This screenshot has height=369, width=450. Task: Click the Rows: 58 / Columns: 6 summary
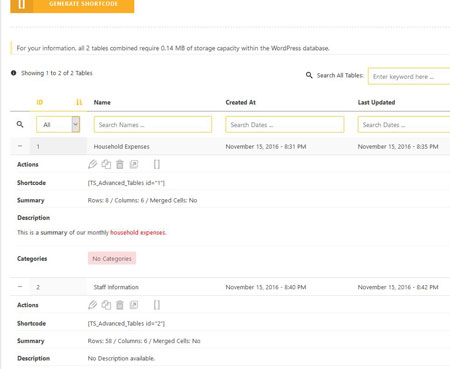[x=144, y=341]
